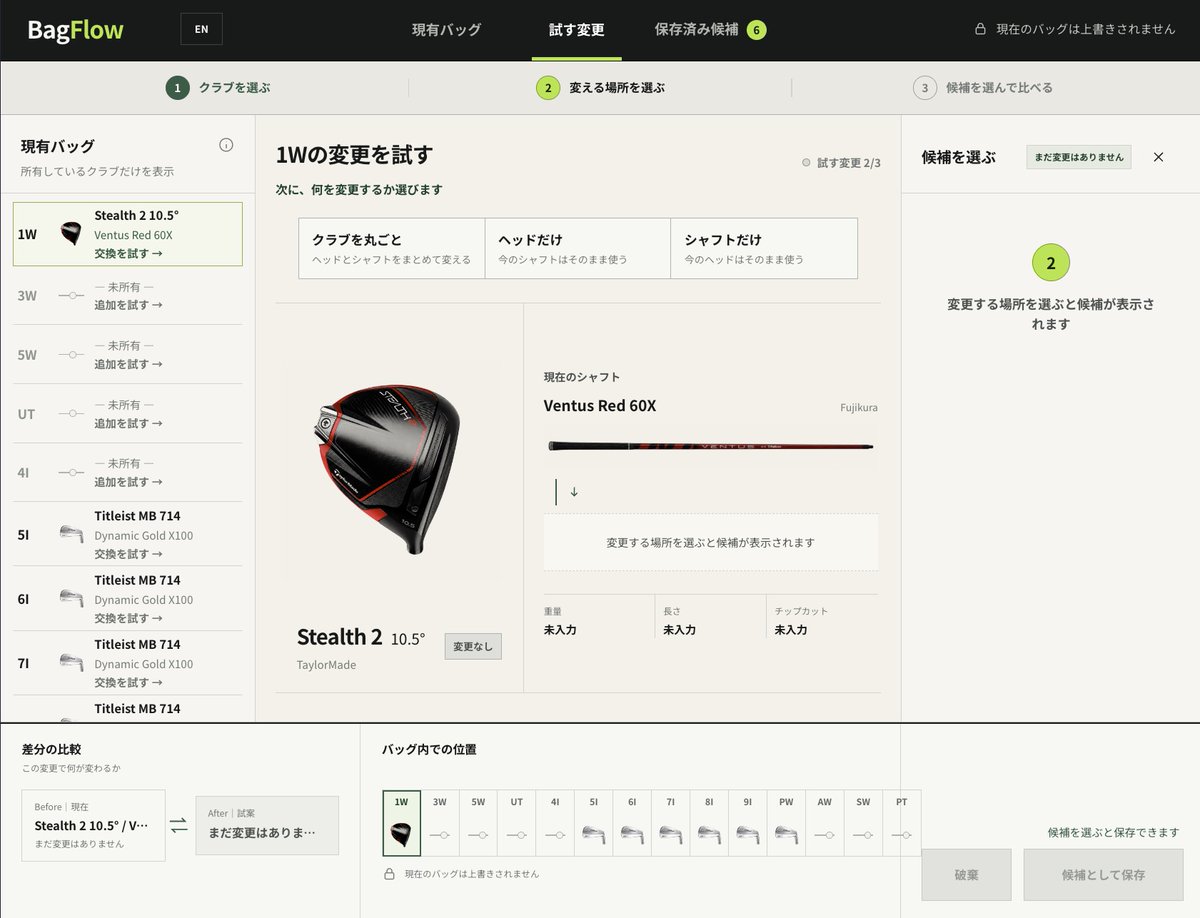Click the 6I iron icon in the list
This screenshot has height=918, width=1200.
[71, 599]
